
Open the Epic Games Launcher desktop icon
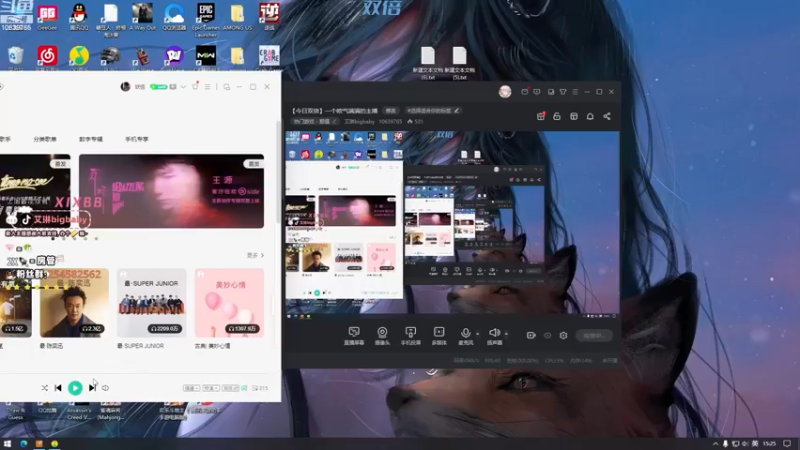pyautogui.click(x=206, y=19)
